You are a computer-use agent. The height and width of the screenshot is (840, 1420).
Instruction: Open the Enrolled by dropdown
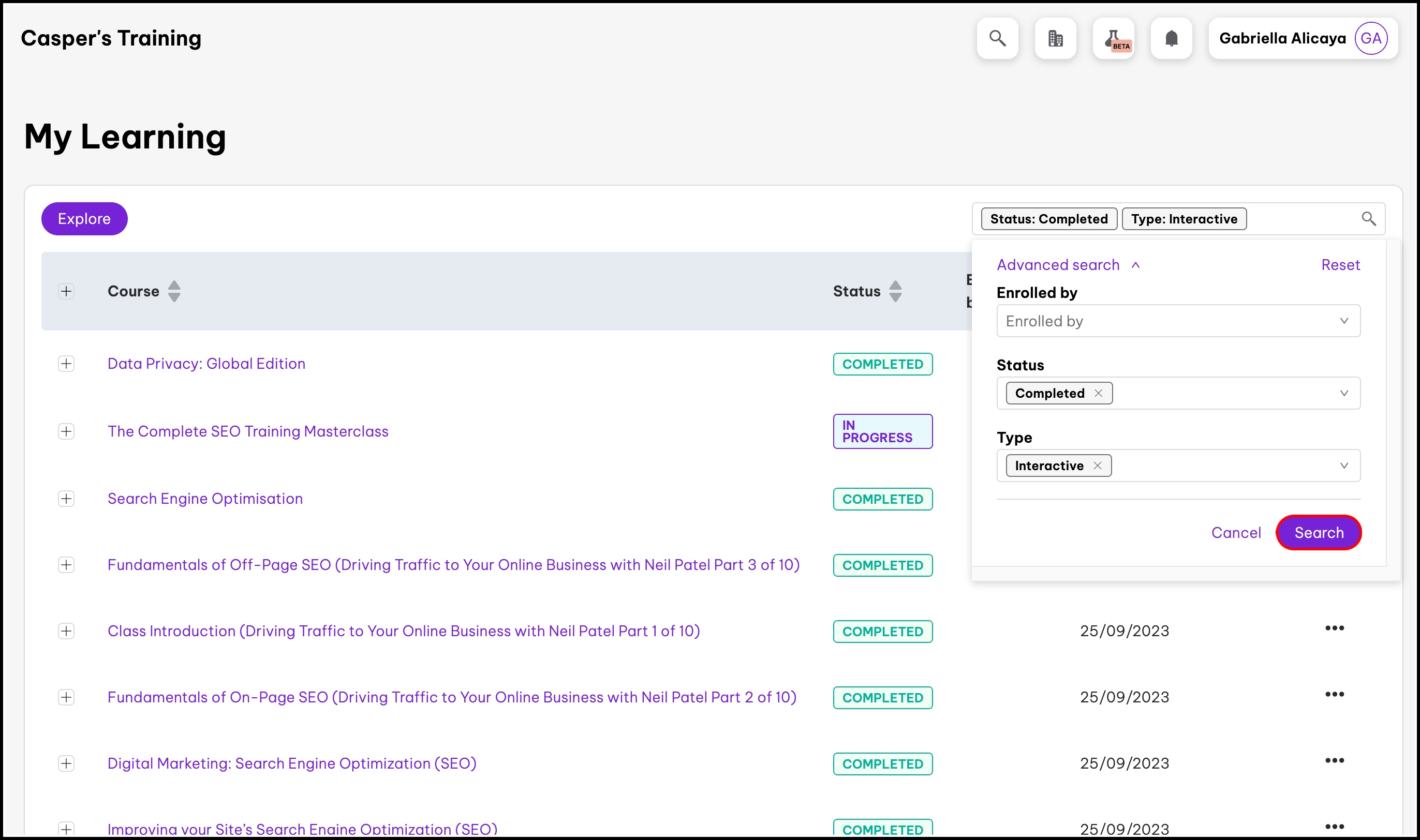(1178, 321)
